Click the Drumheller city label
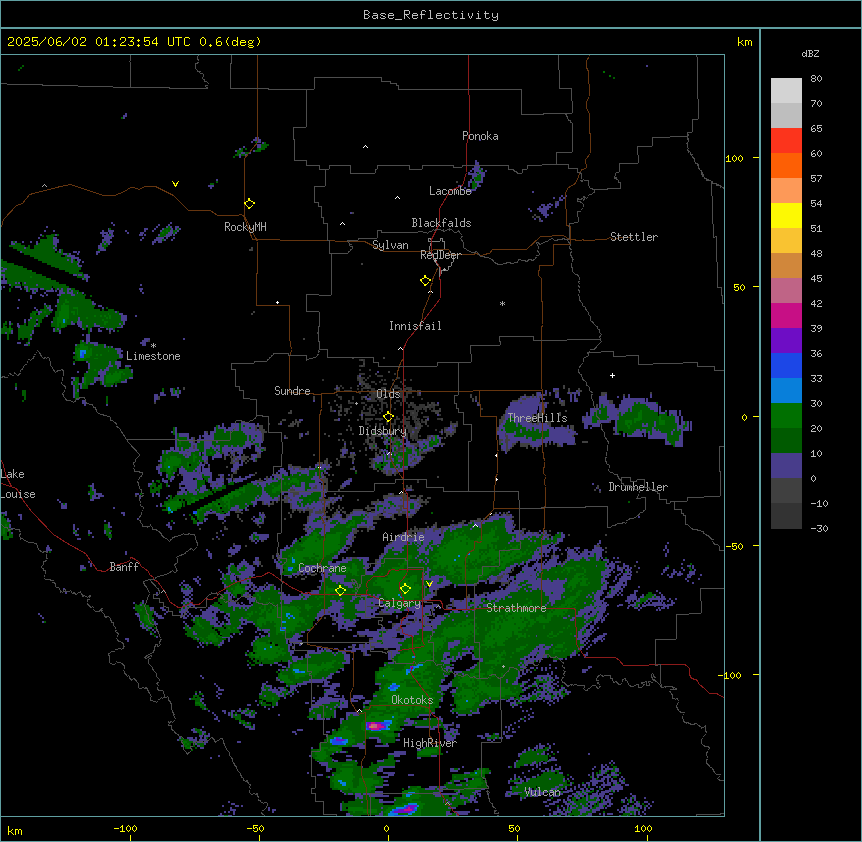This screenshot has width=862, height=842. pos(638,487)
